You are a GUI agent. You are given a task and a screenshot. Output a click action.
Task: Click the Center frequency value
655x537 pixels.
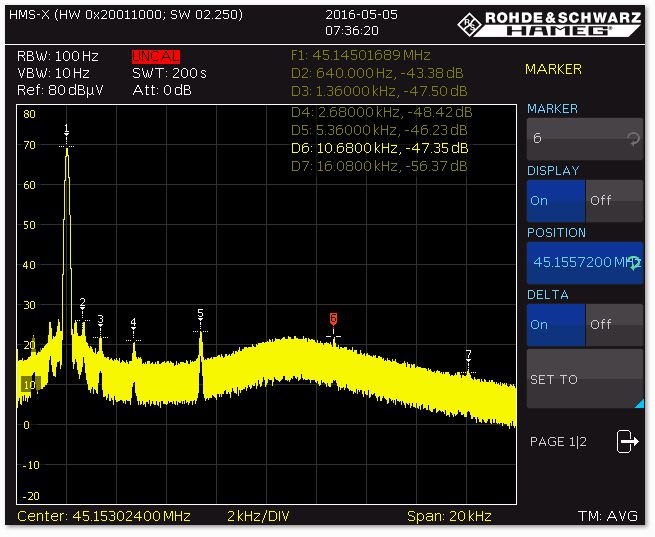point(103,516)
